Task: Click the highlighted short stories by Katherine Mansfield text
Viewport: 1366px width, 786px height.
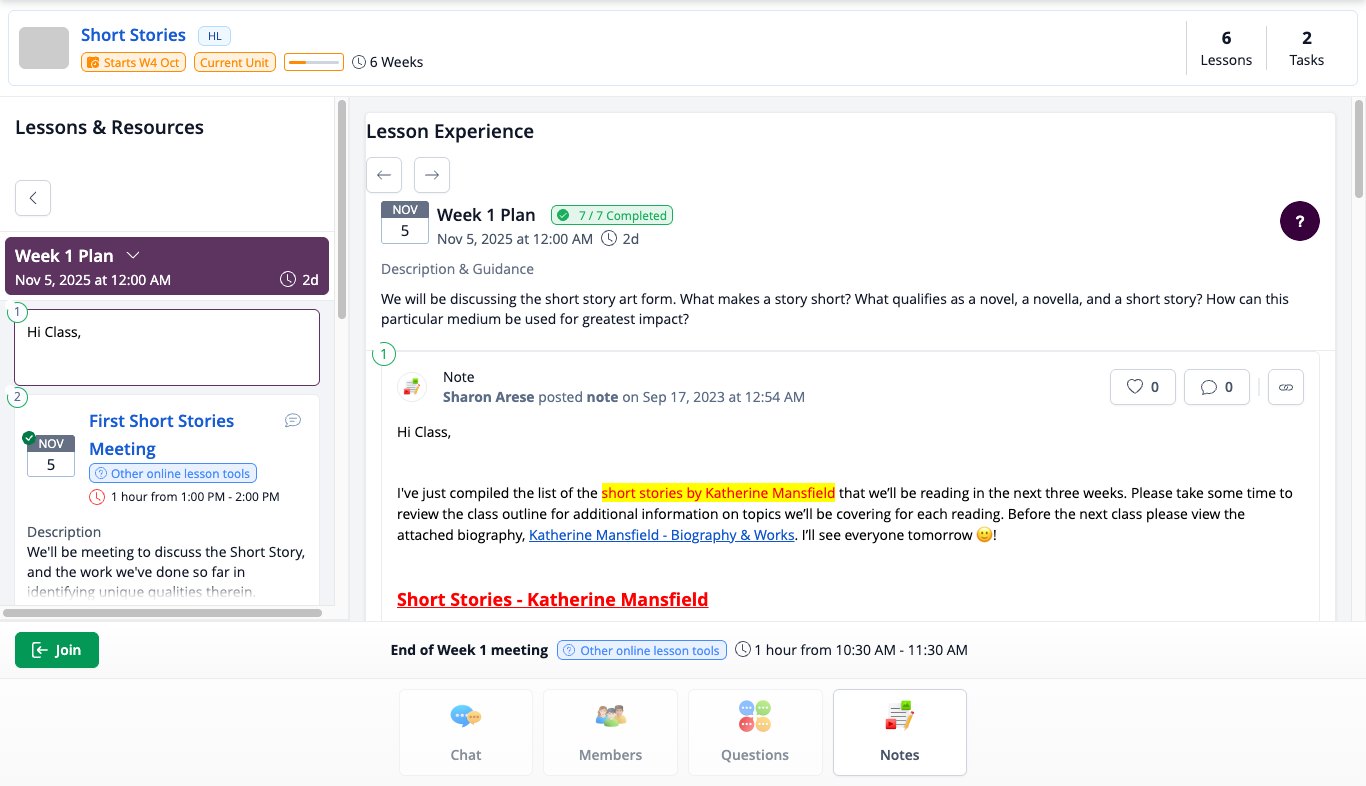Action: [718, 493]
